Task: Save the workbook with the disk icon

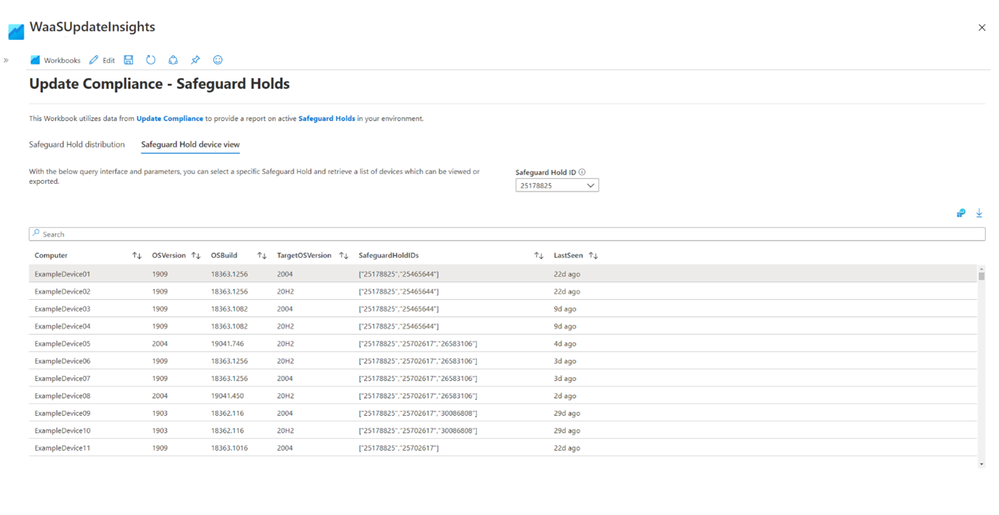Action: tap(128, 60)
